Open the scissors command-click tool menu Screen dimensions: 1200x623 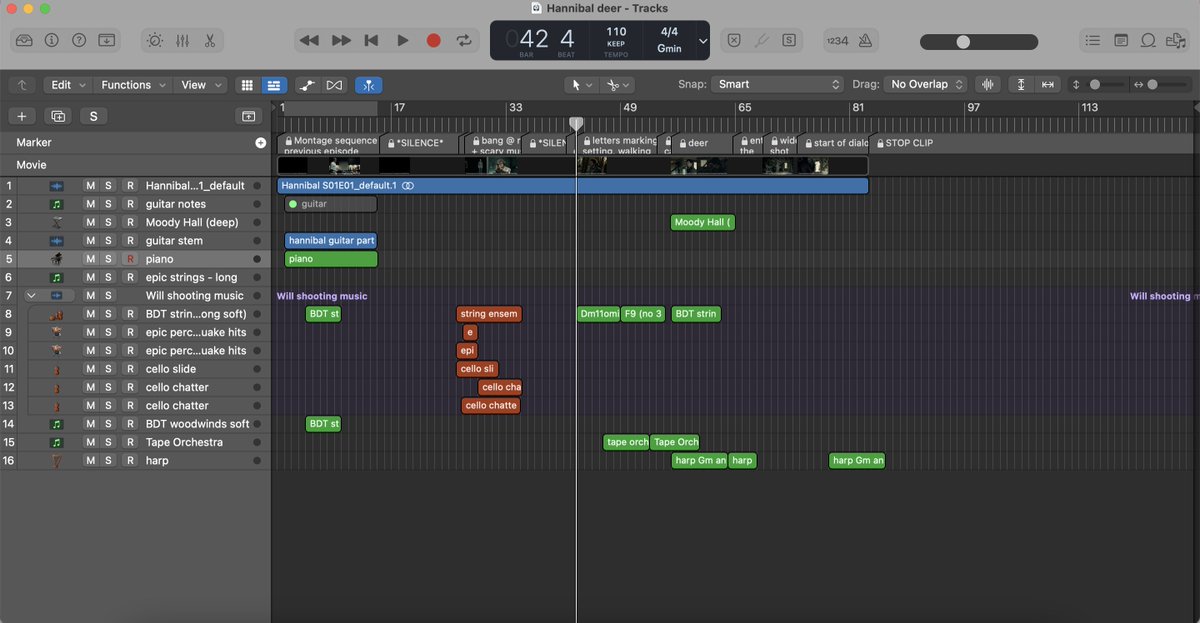(619, 85)
